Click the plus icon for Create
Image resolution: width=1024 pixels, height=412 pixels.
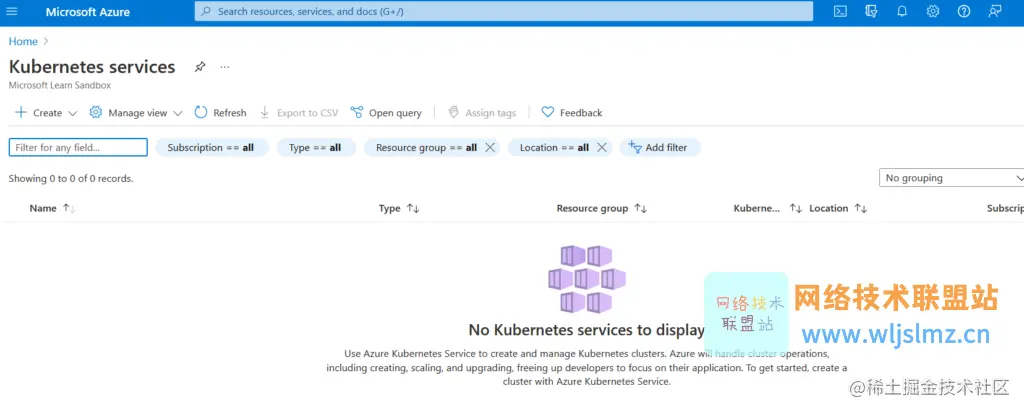tap(21, 112)
